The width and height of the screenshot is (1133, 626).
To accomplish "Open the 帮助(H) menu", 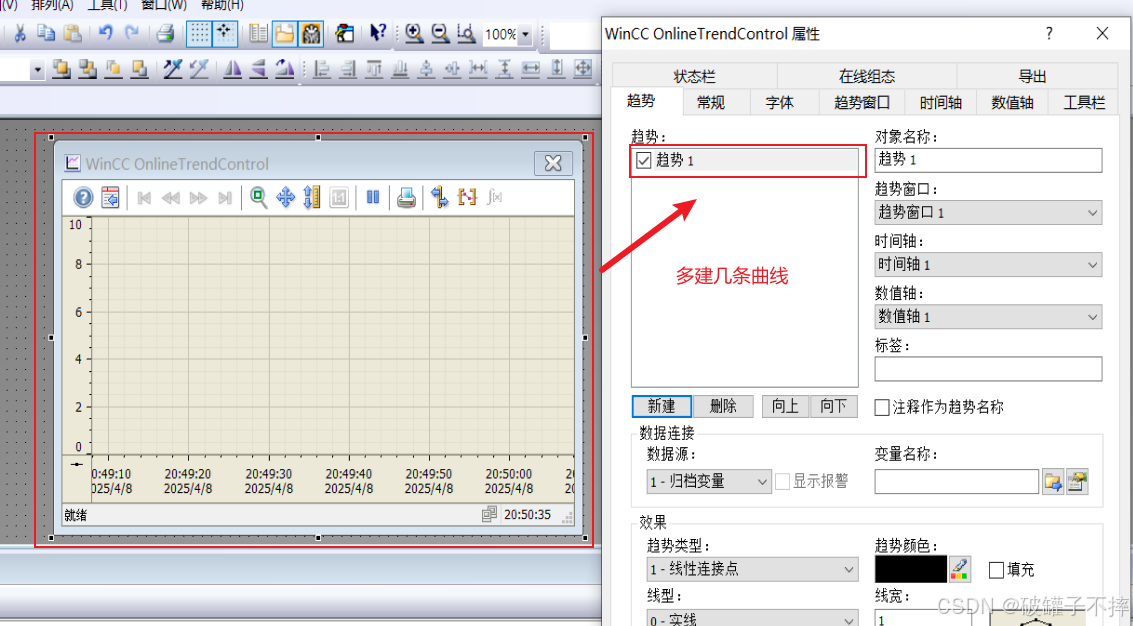I will [x=222, y=5].
